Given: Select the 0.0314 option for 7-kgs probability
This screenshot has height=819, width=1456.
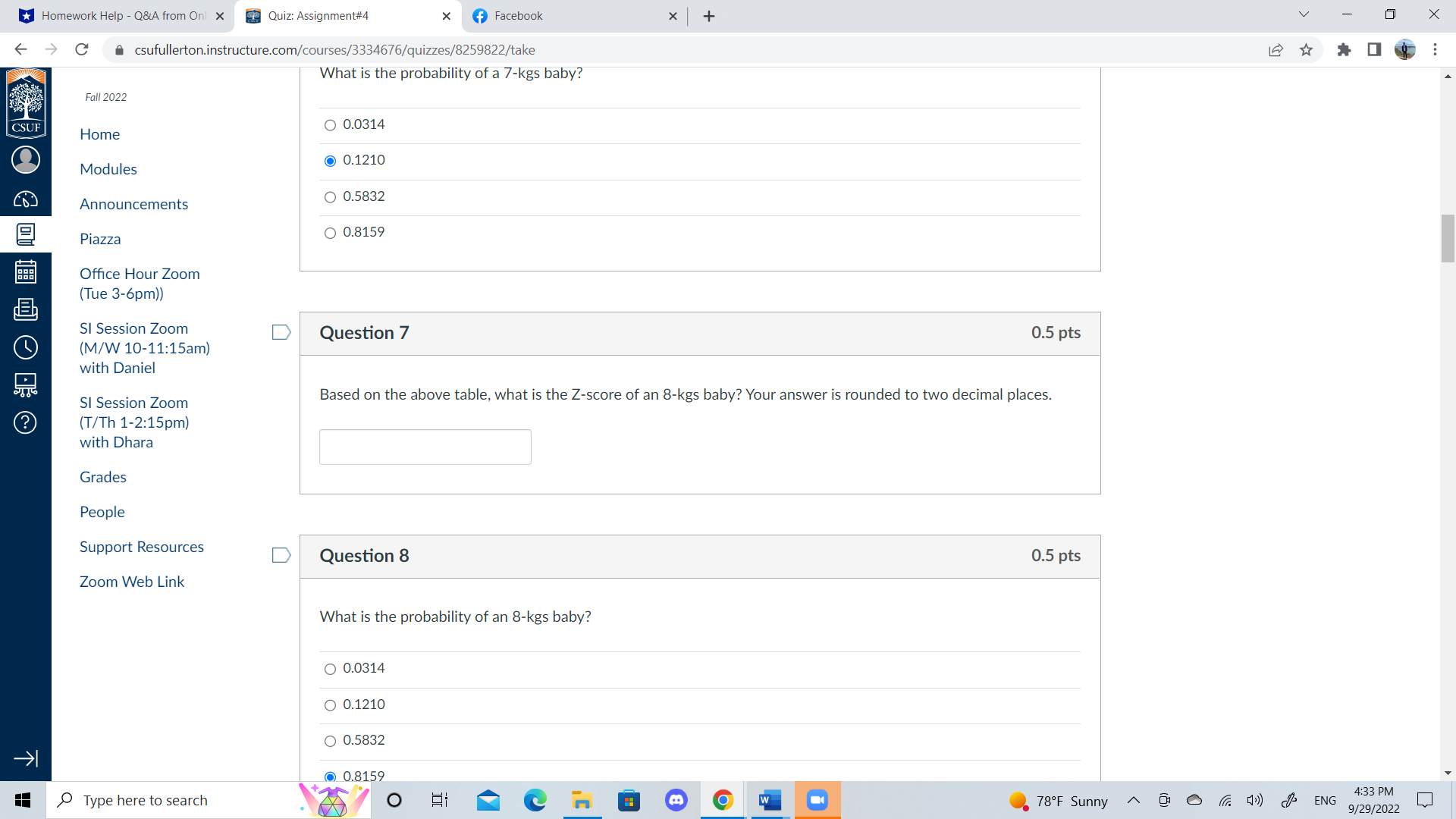Looking at the screenshot, I should pyautogui.click(x=330, y=125).
